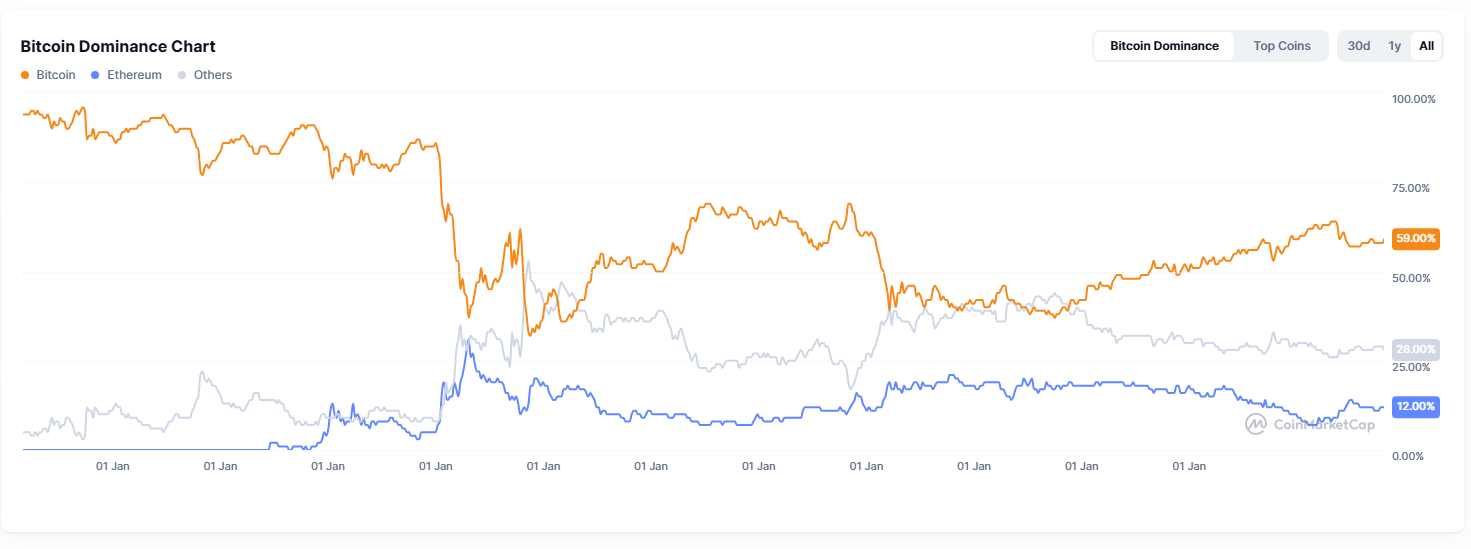
Task: Click the blue Ethereum legend dot
Action: point(95,75)
